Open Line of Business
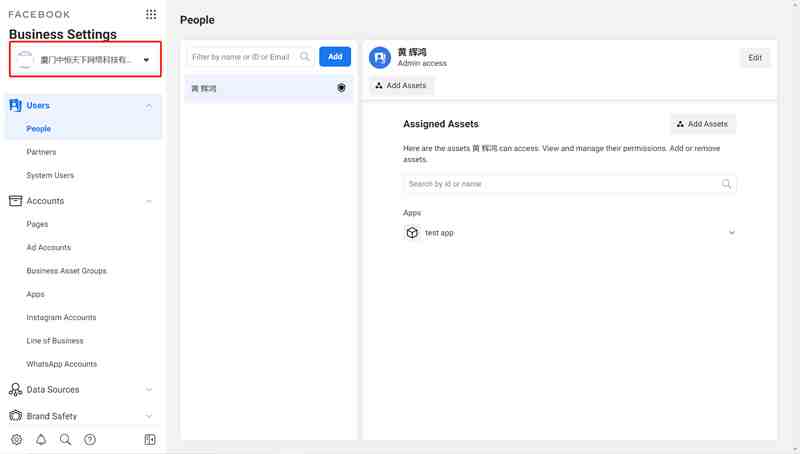Image resolution: width=800 pixels, height=454 pixels. tap(55, 340)
